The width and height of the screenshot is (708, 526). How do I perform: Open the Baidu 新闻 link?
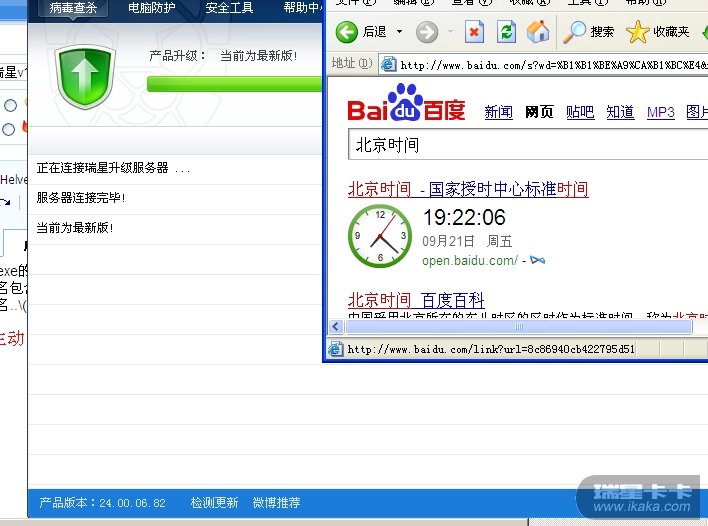tap(498, 112)
